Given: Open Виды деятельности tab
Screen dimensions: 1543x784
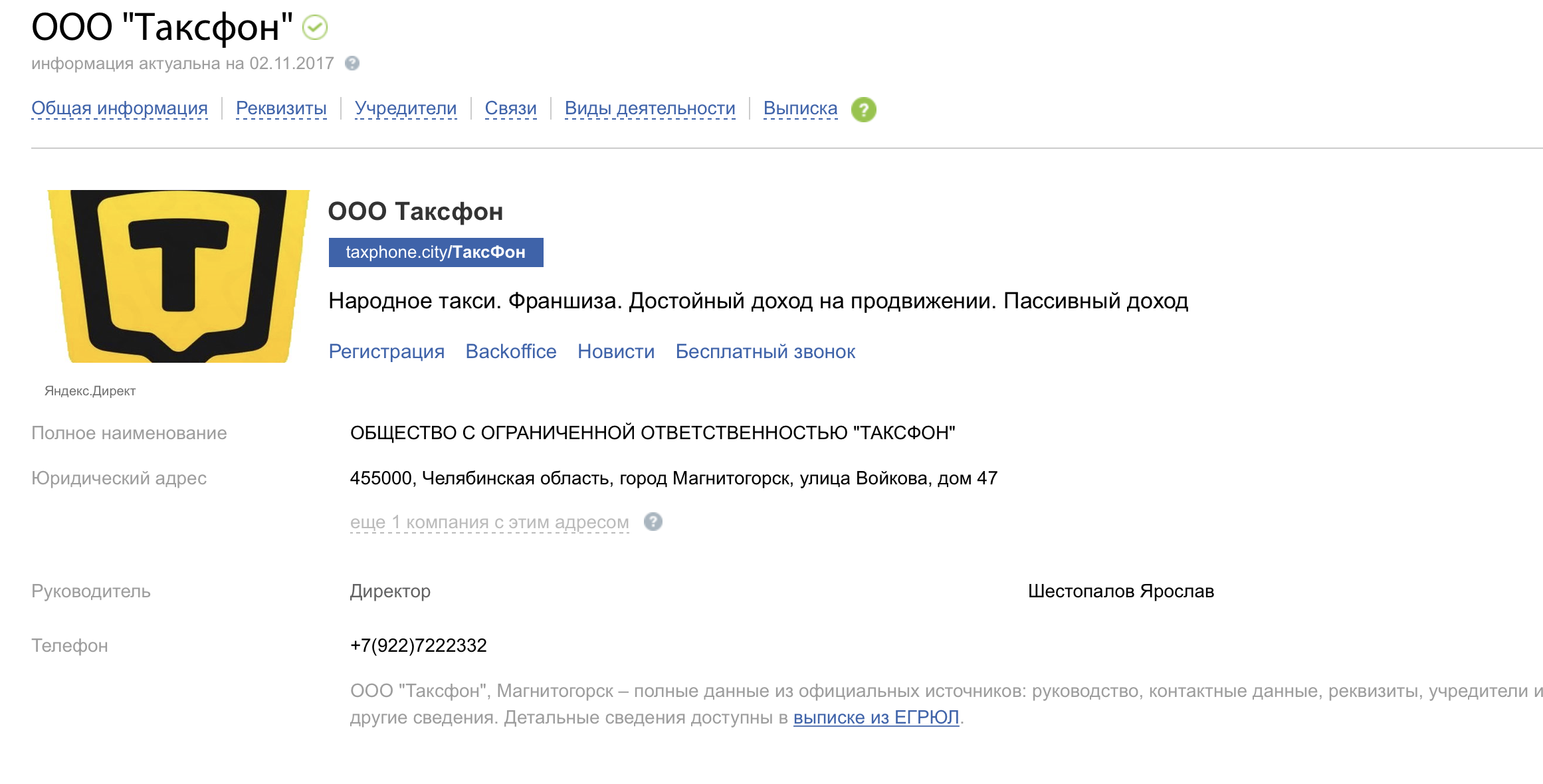Looking at the screenshot, I should pos(650,108).
